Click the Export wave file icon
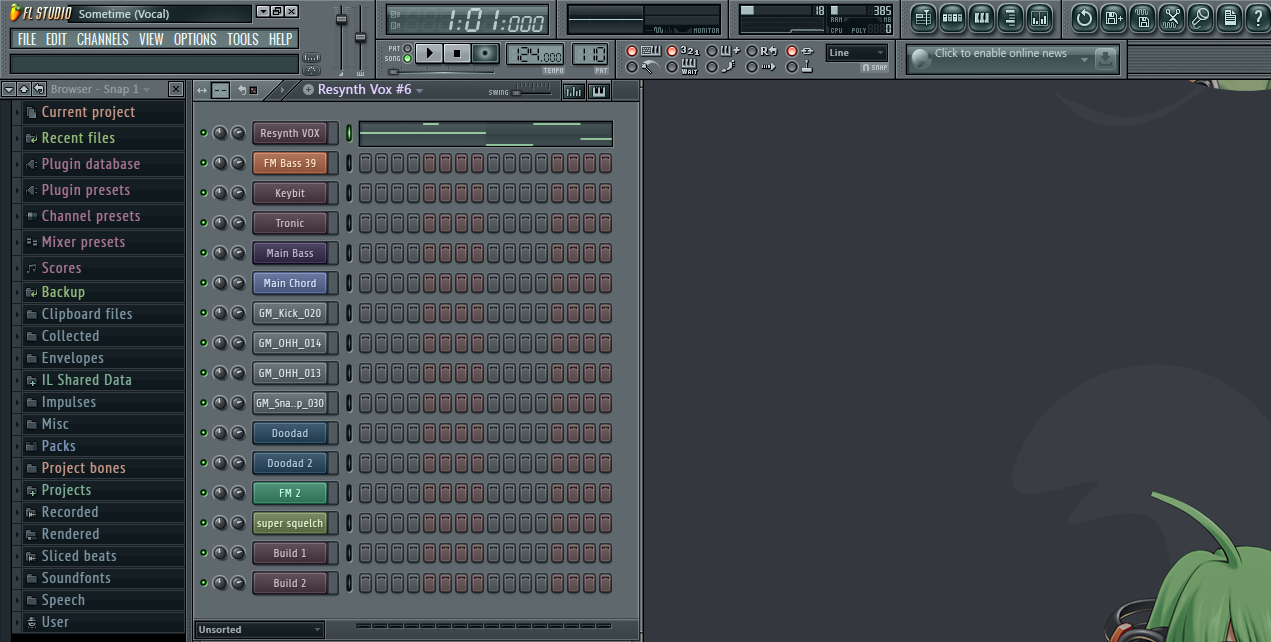Image resolution: width=1271 pixels, height=642 pixels. point(1142,18)
